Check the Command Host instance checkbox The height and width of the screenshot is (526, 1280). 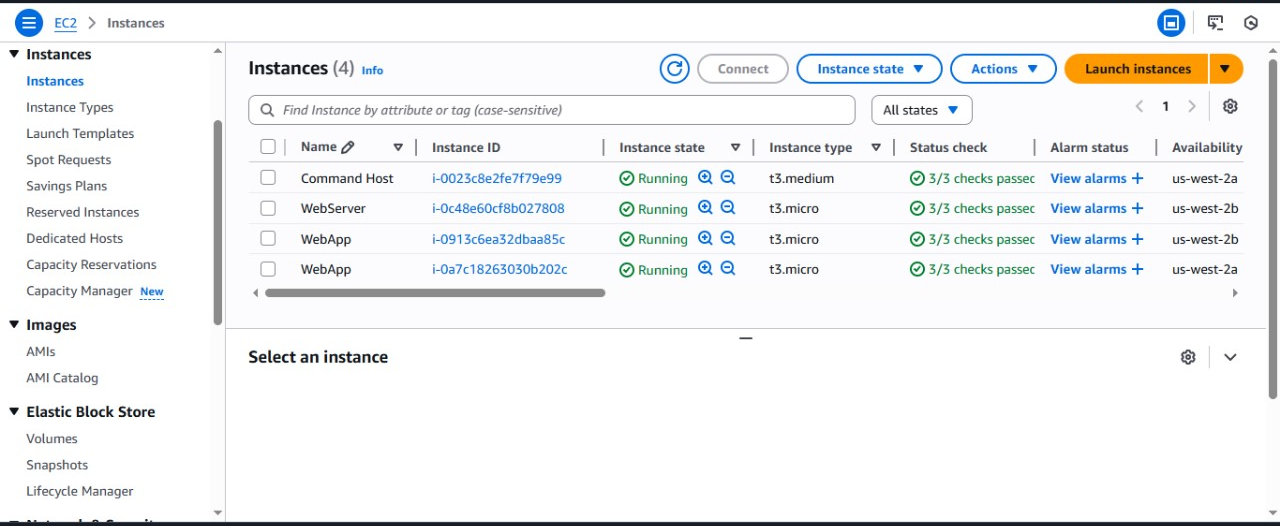267,178
